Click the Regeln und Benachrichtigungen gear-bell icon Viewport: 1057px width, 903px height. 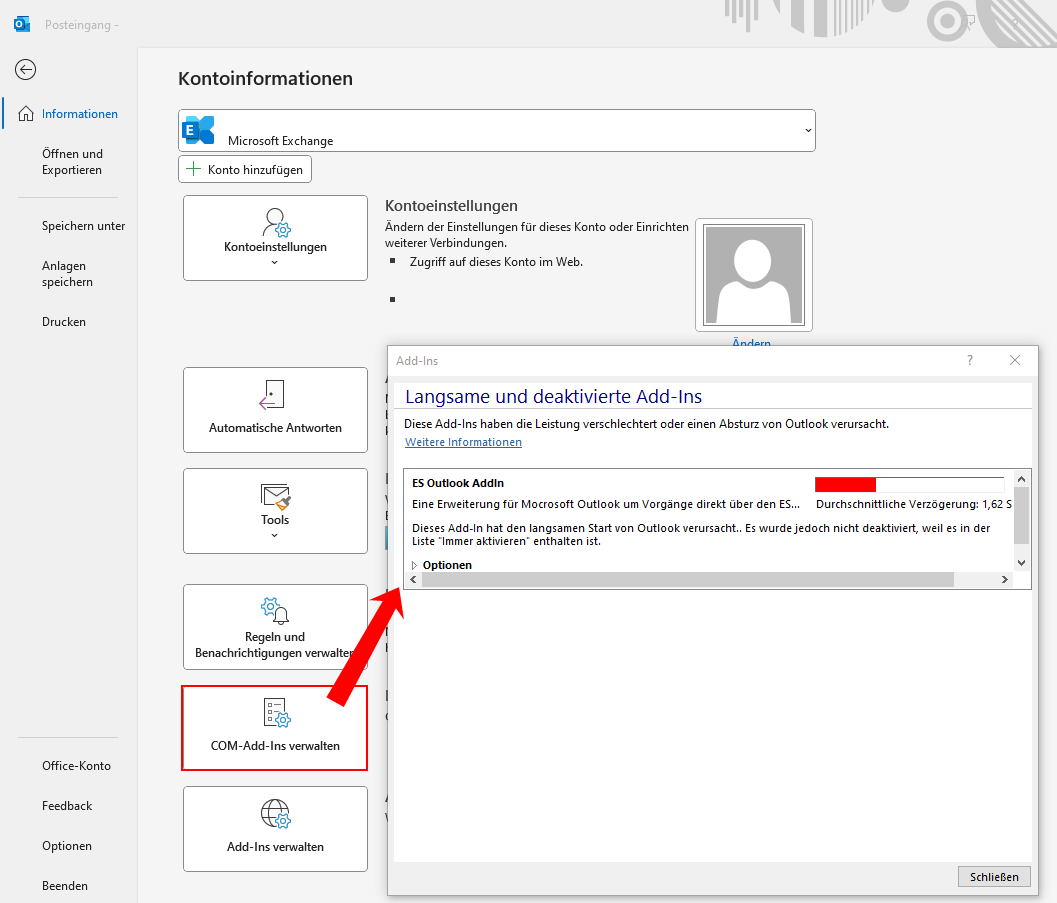tap(275, 611)
